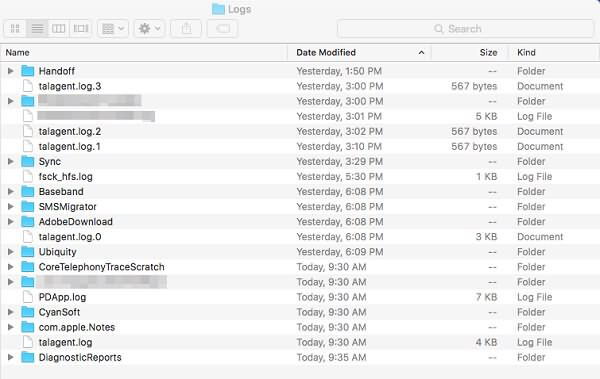The image size is (600, 379).
Task: Select the CyanSoft folder icon
Action: (28, 312)
